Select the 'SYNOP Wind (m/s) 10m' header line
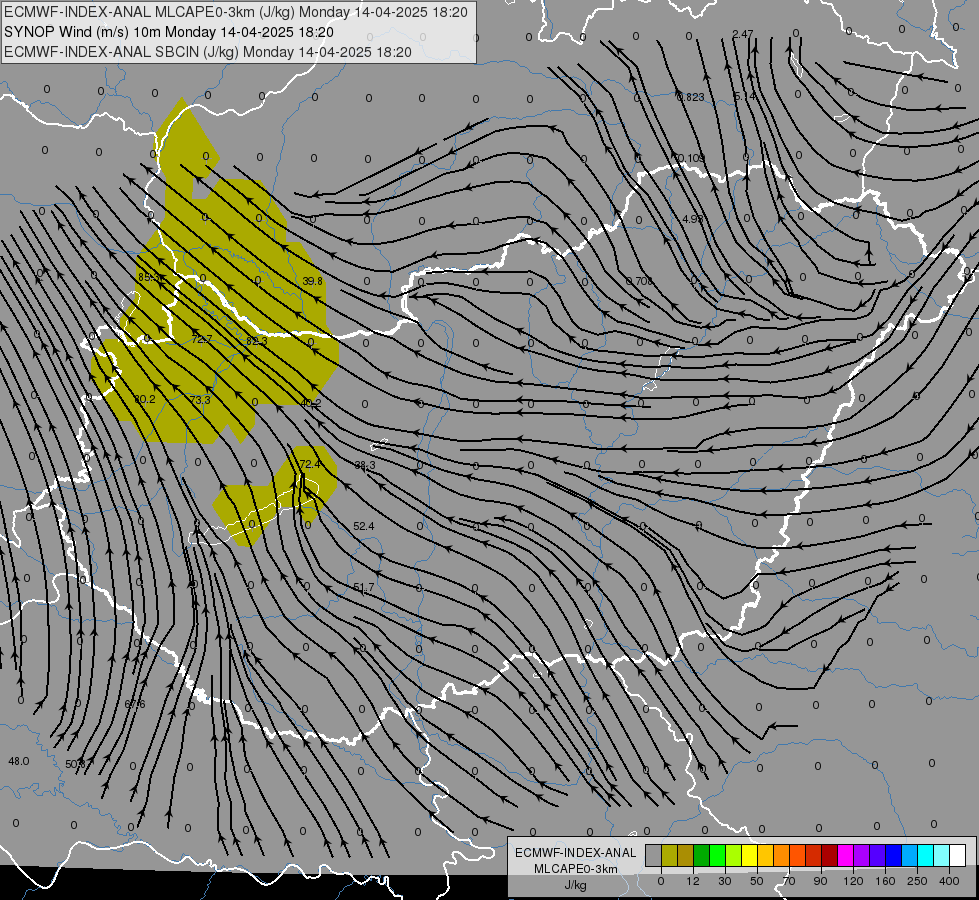This screenshot has width=979, height=900. (x=169, y=32)
